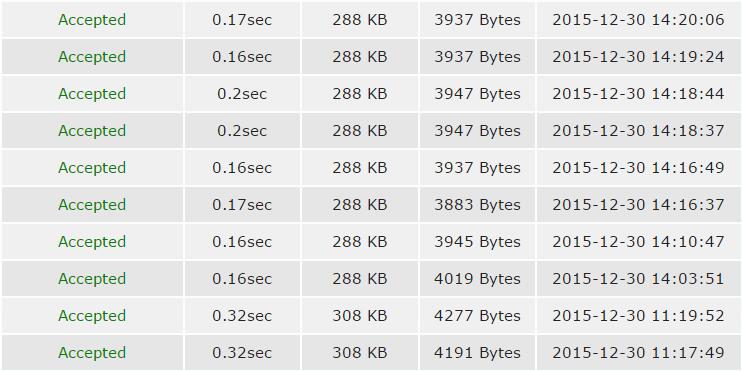This screenshot has height=371, width=742.
Task: Select 288 KB memory in 14:16:37 row
Action: coord(360,204)
